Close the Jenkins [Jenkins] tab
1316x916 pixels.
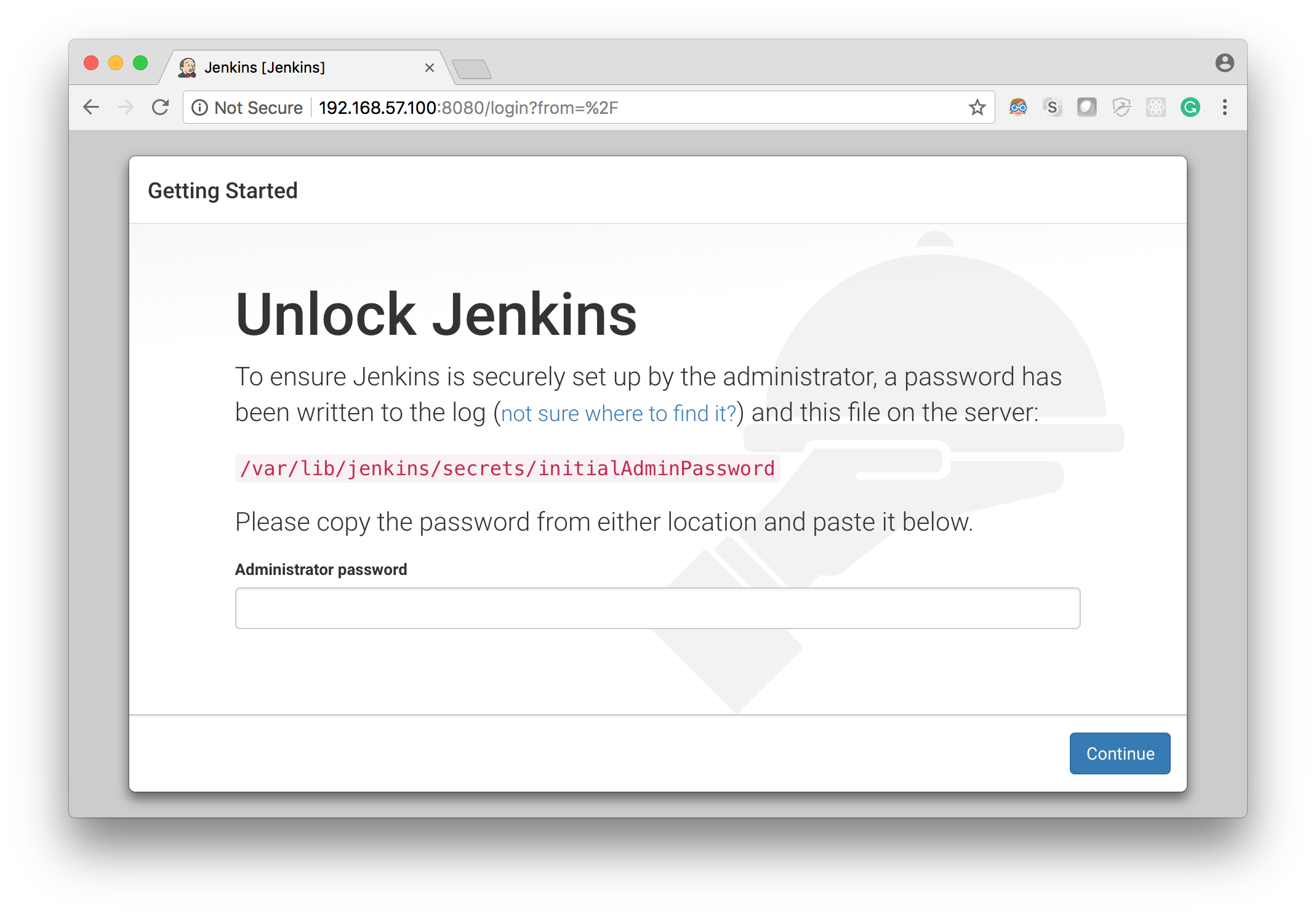click(x=430, y=68)
